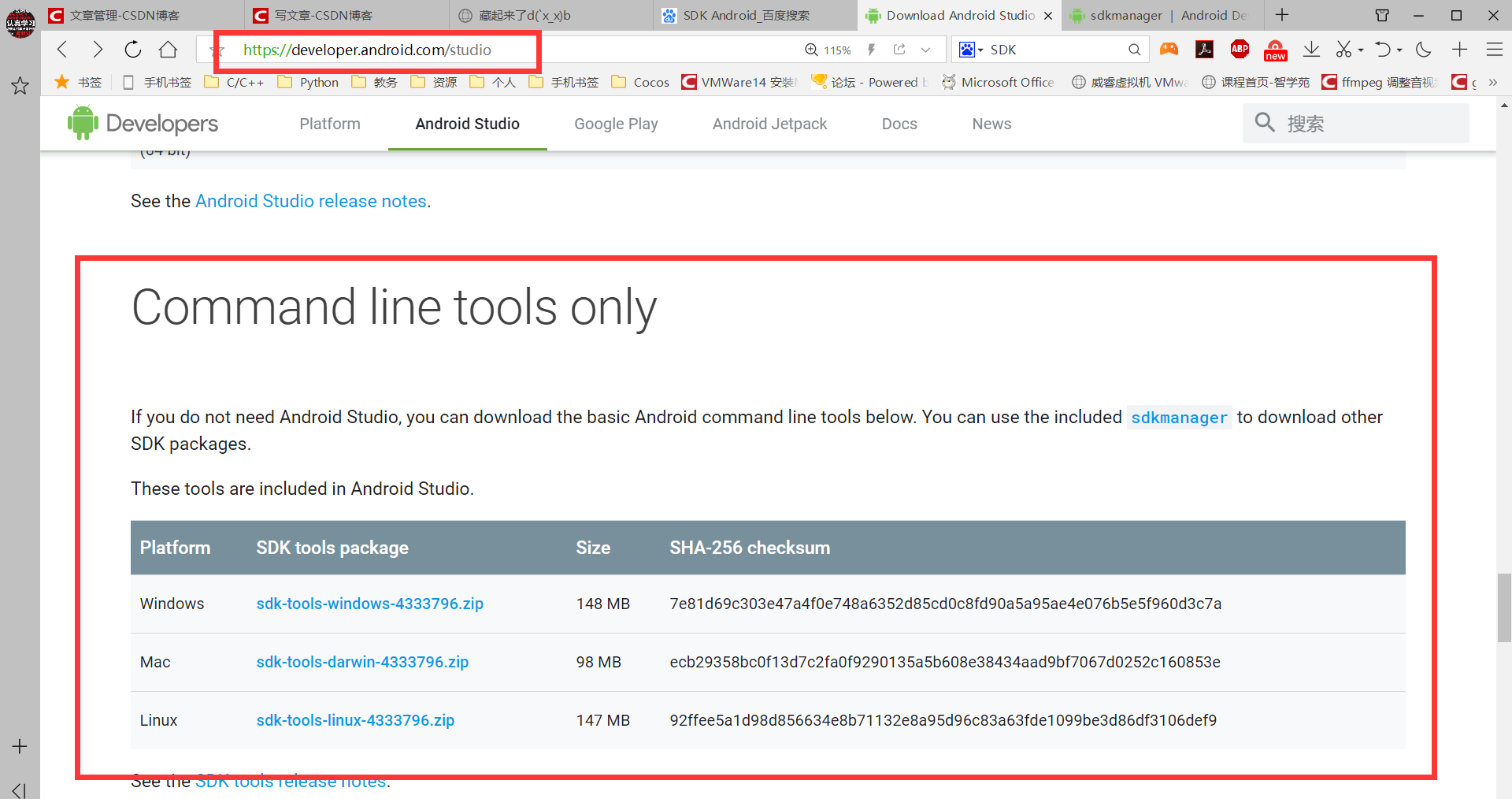
Task: Open new tab with plus button
Action: click(1282, 15)
